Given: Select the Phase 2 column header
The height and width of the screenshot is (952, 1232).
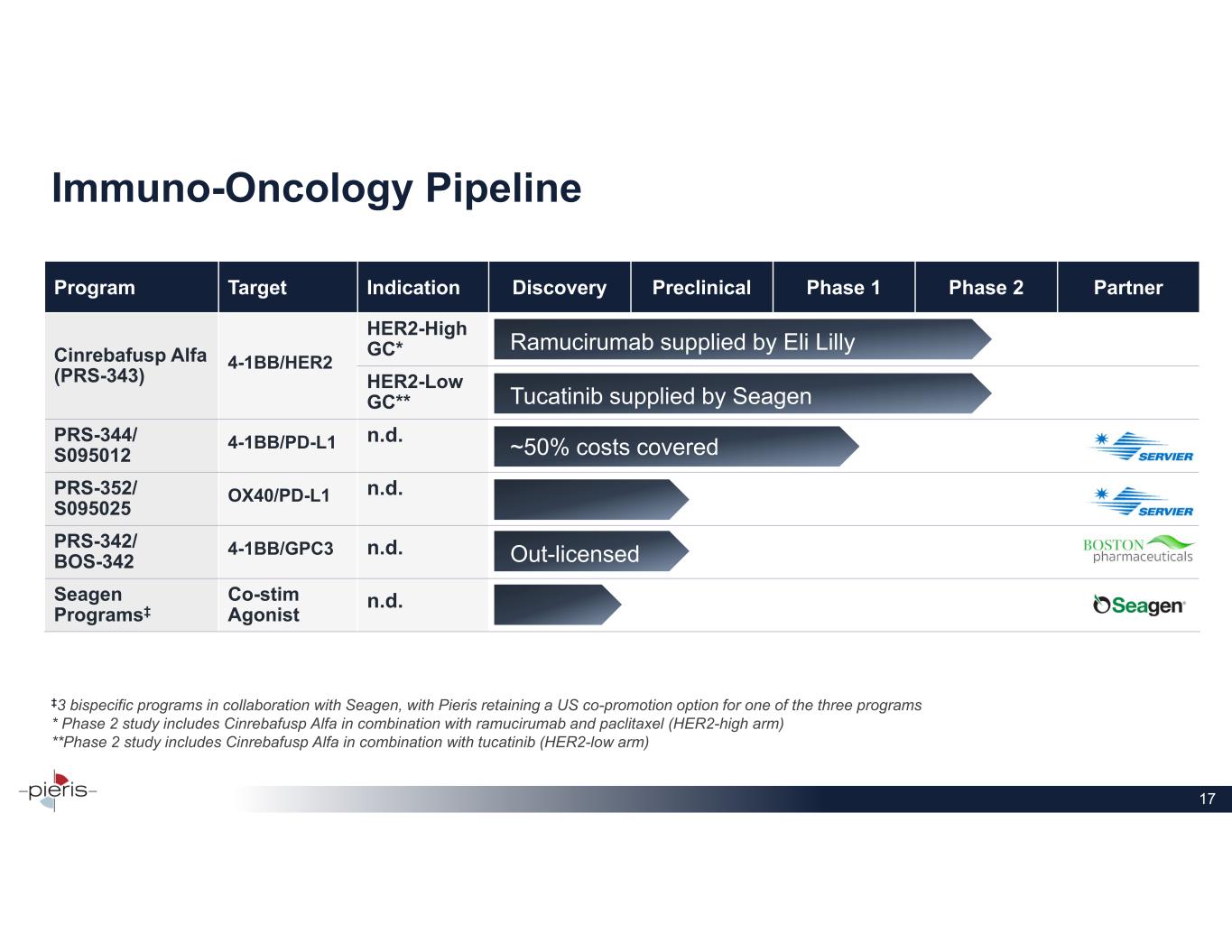Looking at the screenshot, I should [986, 287].
